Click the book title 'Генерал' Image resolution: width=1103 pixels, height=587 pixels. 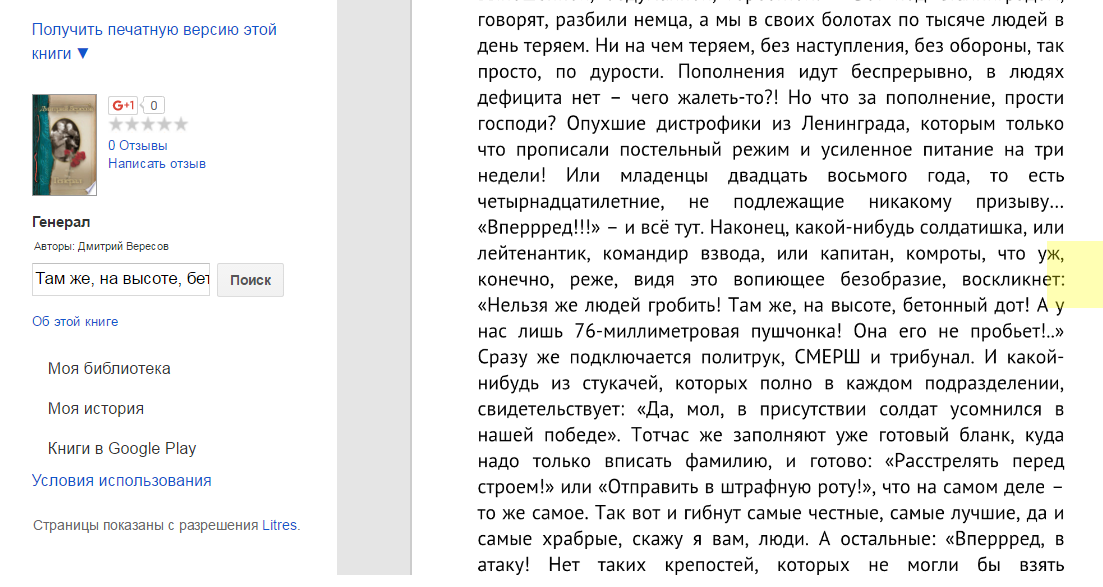click(x=61, y=222)
